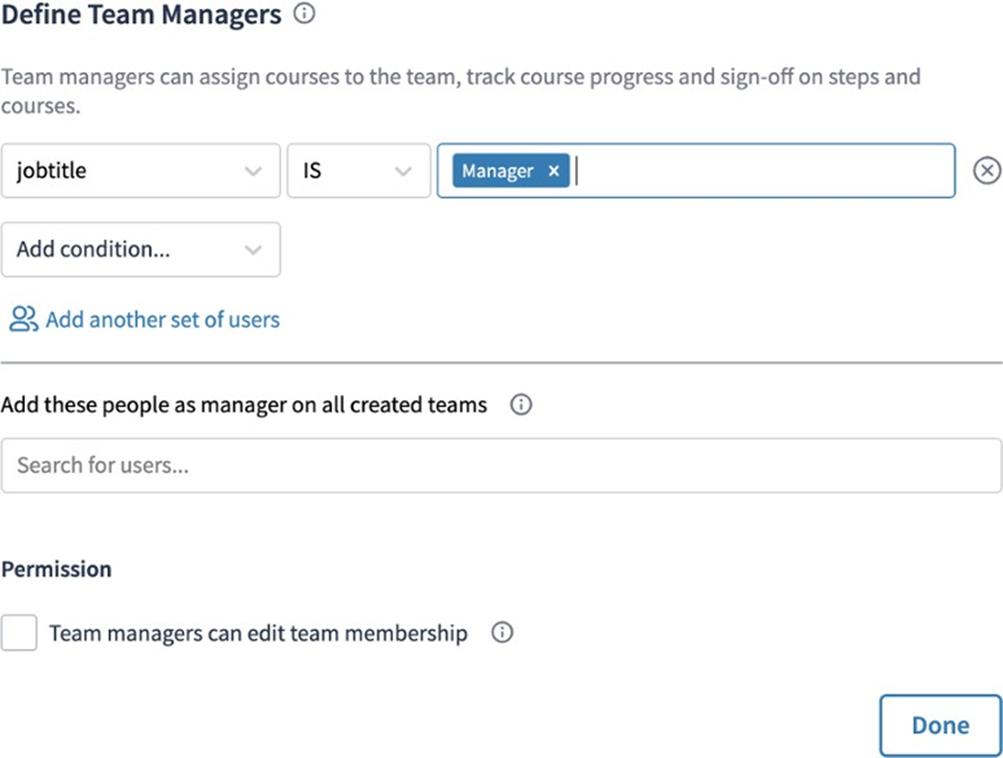Viewport: 1003px width, 758px height.
Task: Click 'Add these people as manager' label
Action: pos(244,405)
